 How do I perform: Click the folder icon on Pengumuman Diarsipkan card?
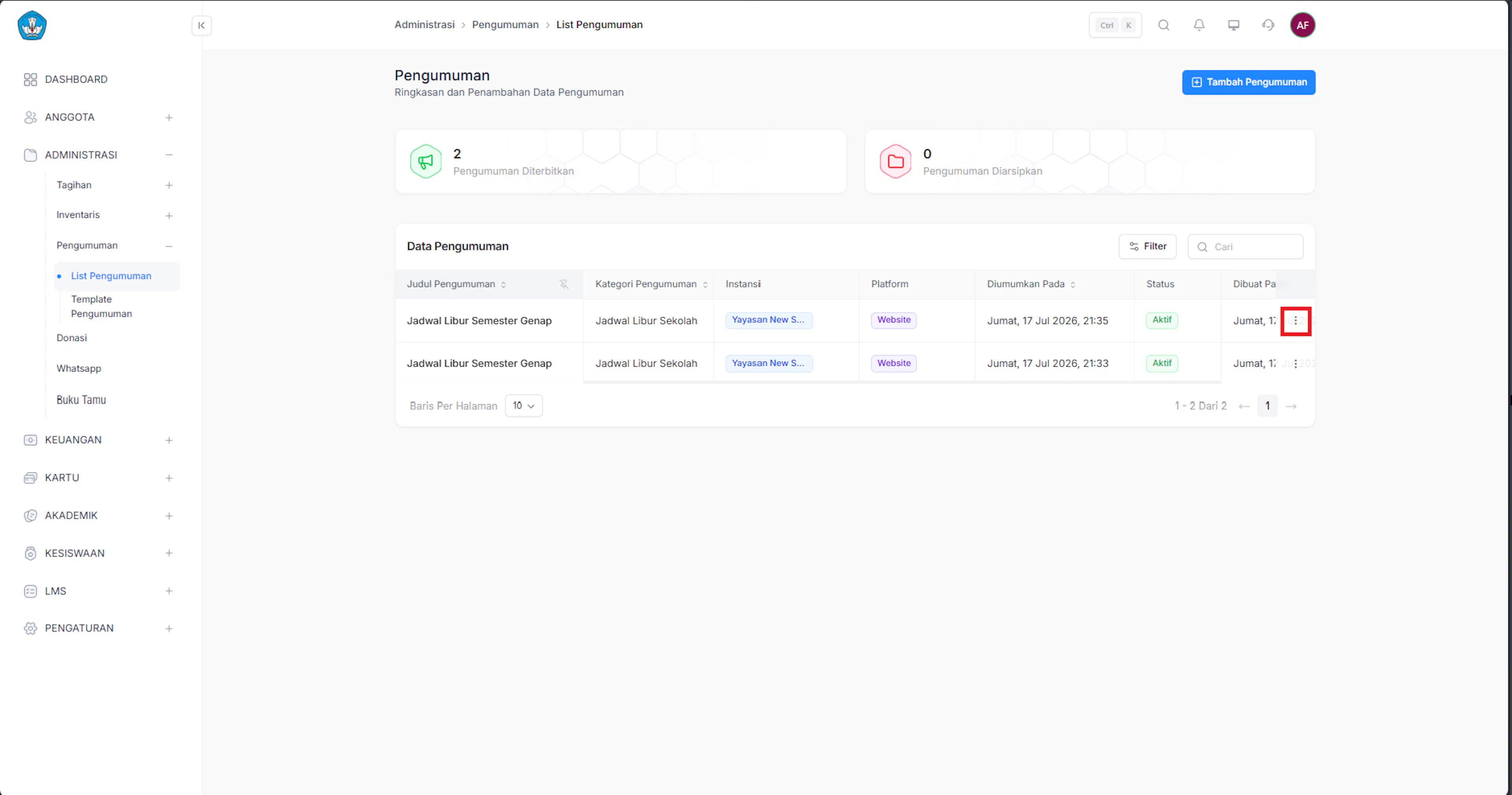(x=895, y=162)
